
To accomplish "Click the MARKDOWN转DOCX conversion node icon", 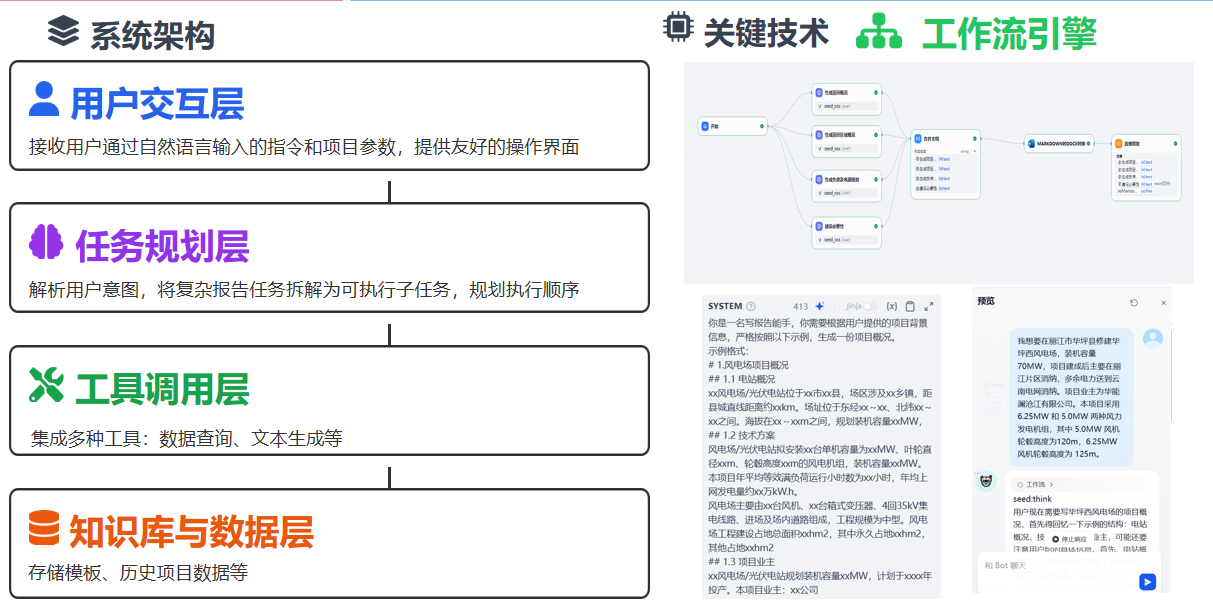I will 1031,145.
